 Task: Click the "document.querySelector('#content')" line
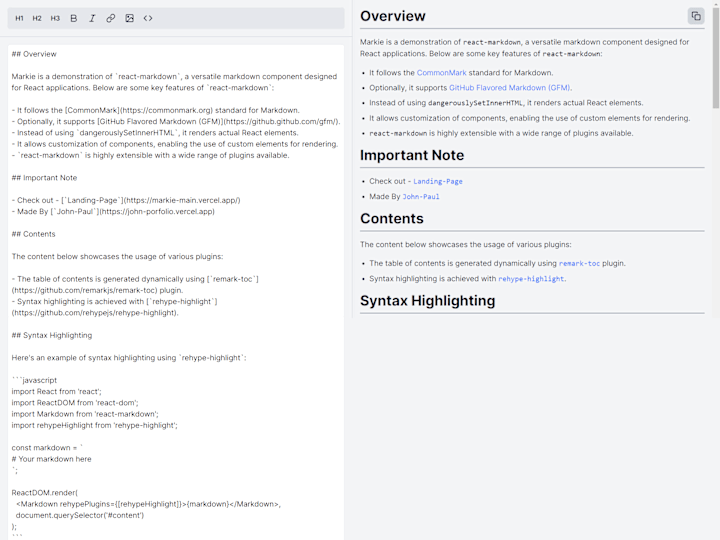coord(79,515)
